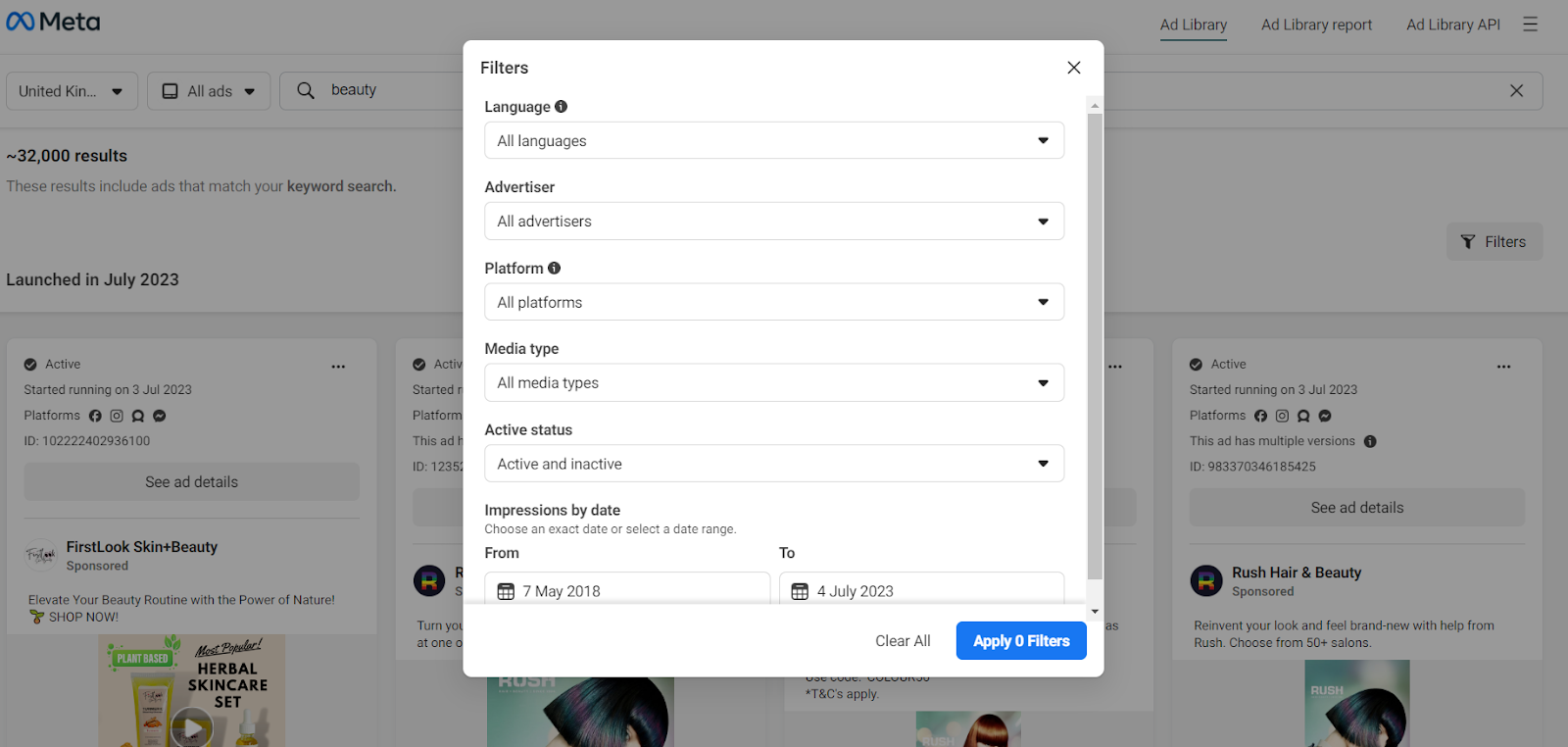Close the Filters dialog with X

pyautogui.click(x=1074, y=68)
